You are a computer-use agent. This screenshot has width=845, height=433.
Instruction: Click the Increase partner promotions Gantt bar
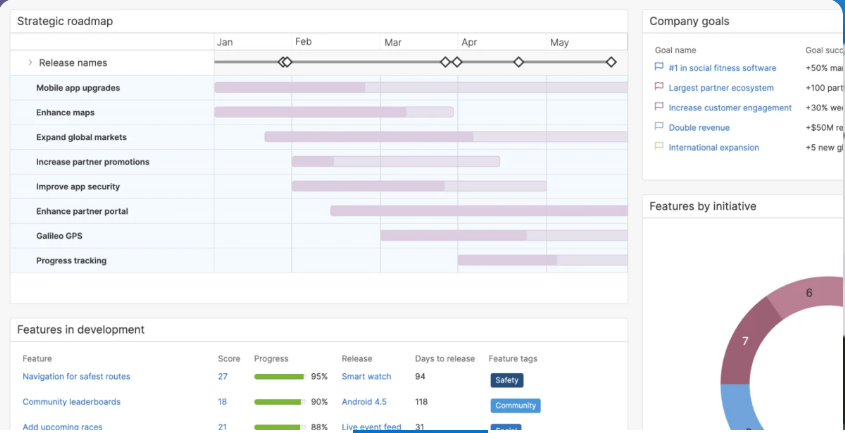[x=396, y=161]
